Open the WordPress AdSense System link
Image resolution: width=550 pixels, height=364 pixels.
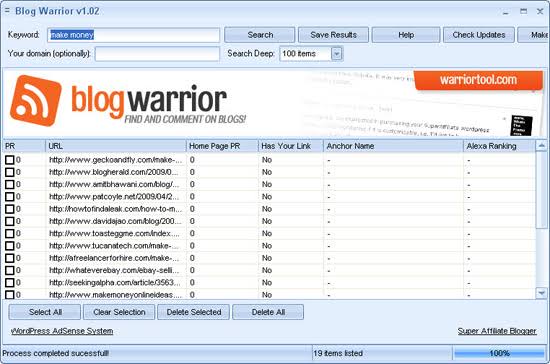(62, 331)
